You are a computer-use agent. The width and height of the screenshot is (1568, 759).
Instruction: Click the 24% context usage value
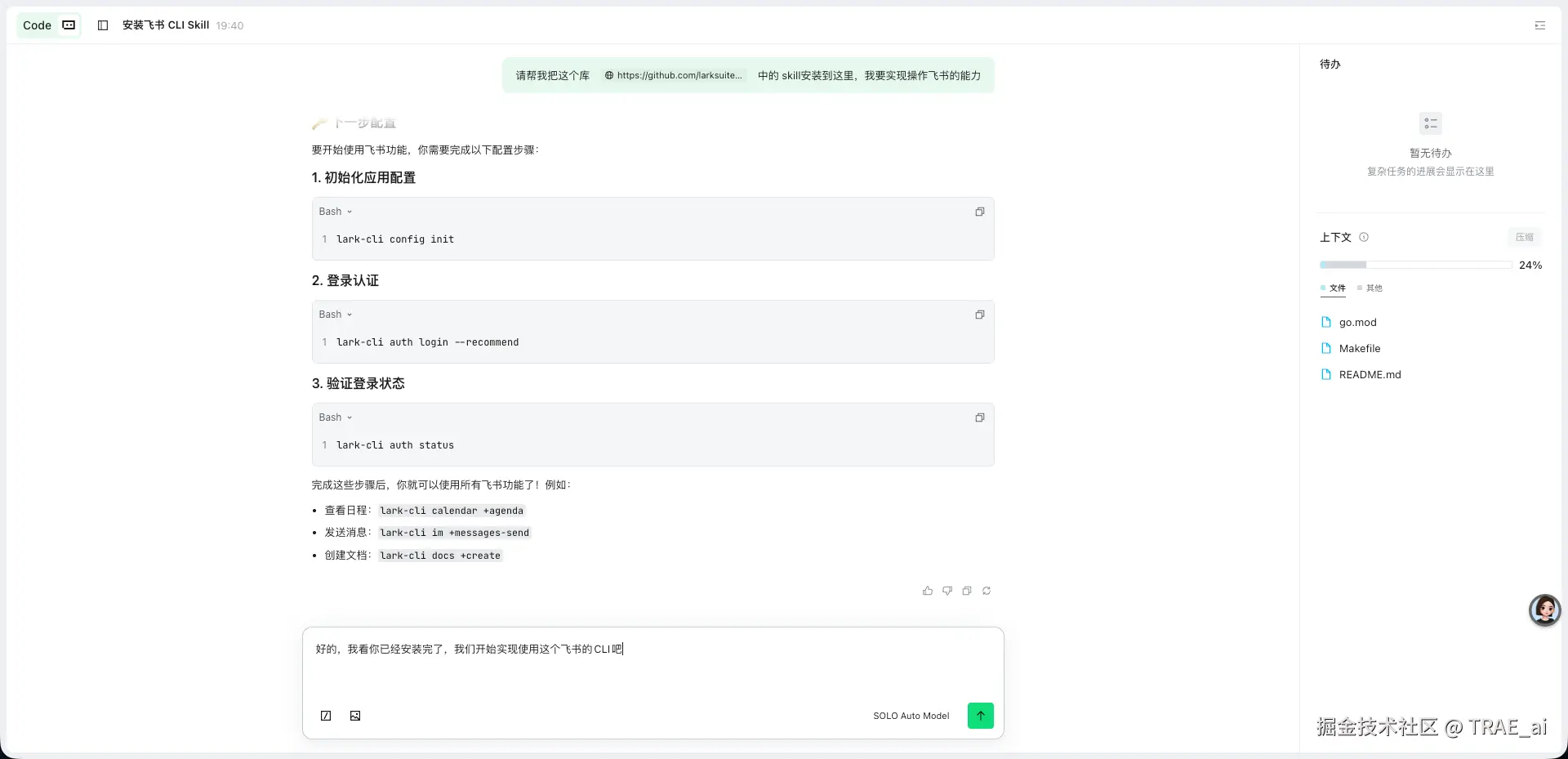click(x=1530, y=266)
